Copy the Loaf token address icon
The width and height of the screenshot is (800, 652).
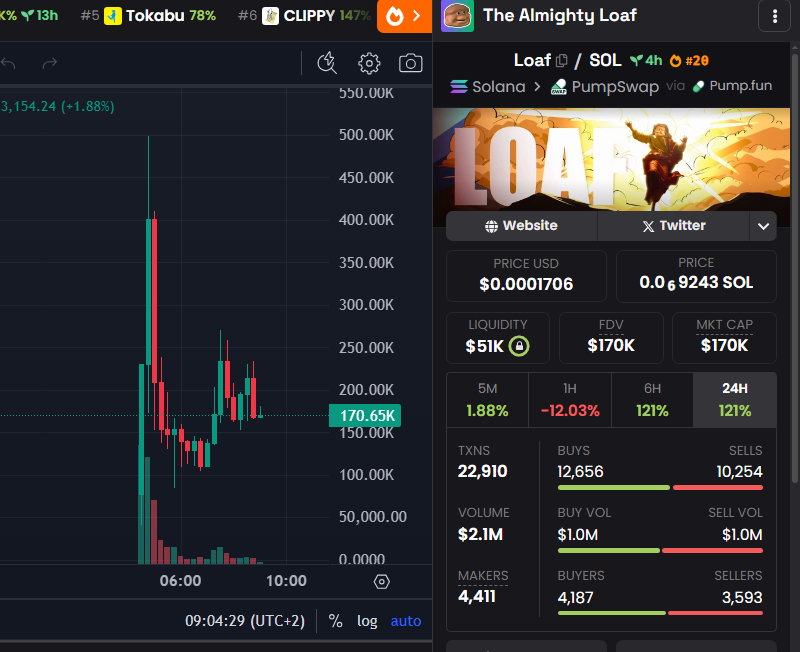(561, 61)
